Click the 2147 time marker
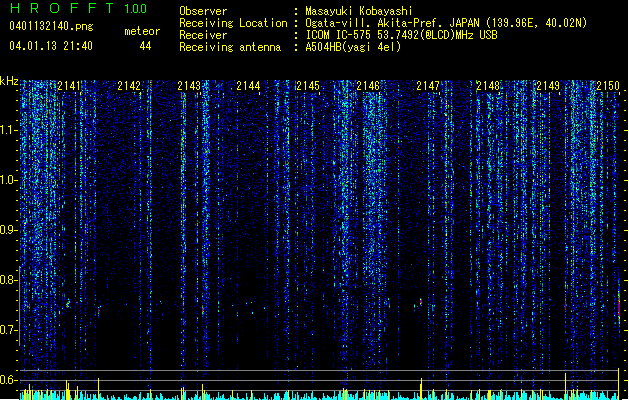This screenshot has width=629, height=400. [428, 86]
